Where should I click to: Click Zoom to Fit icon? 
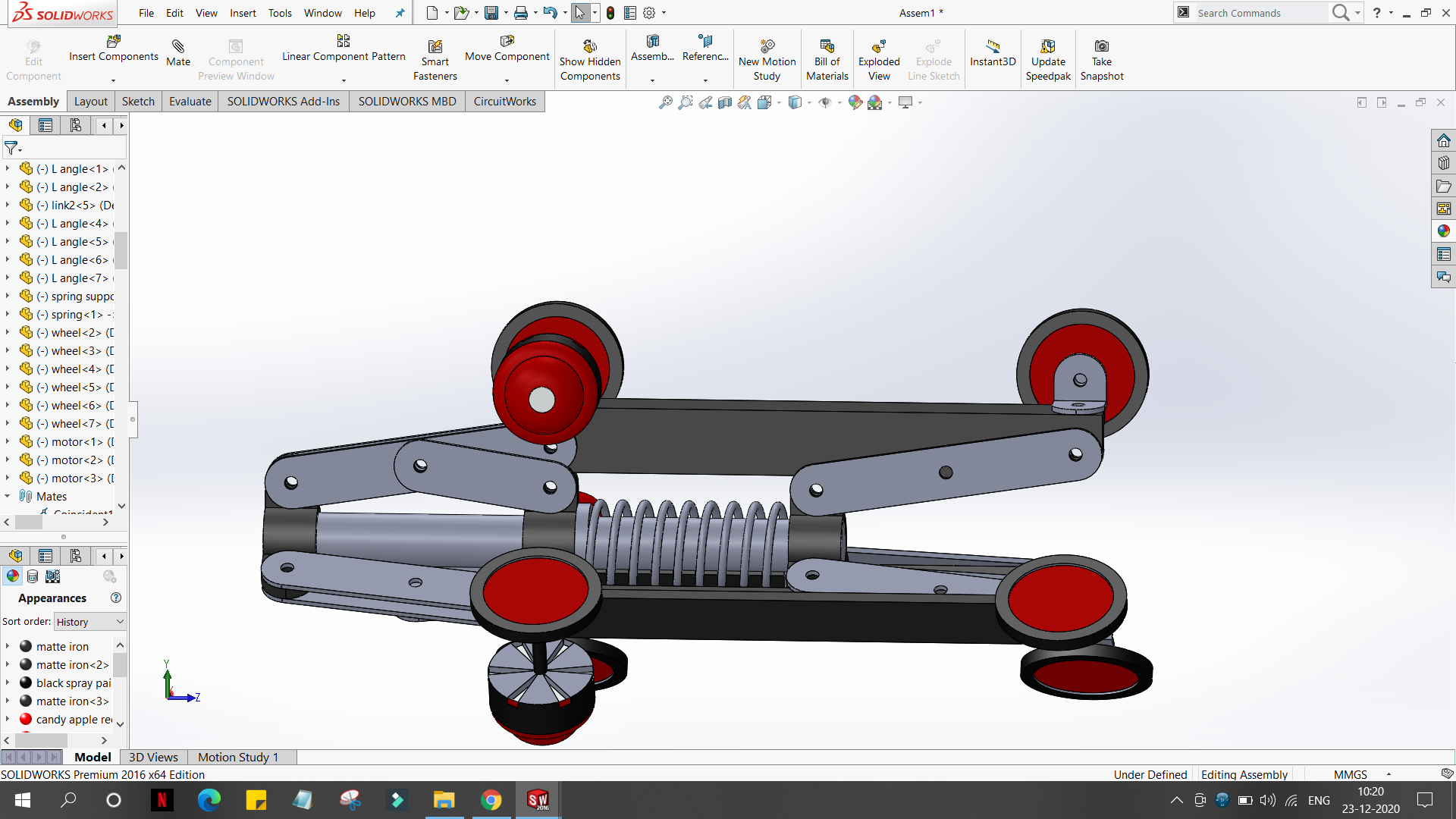point(665,102)
